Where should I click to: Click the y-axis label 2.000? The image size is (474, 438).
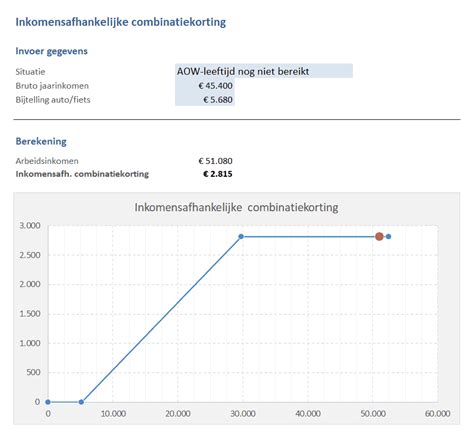pyautogui.click(x=30, y=284)
